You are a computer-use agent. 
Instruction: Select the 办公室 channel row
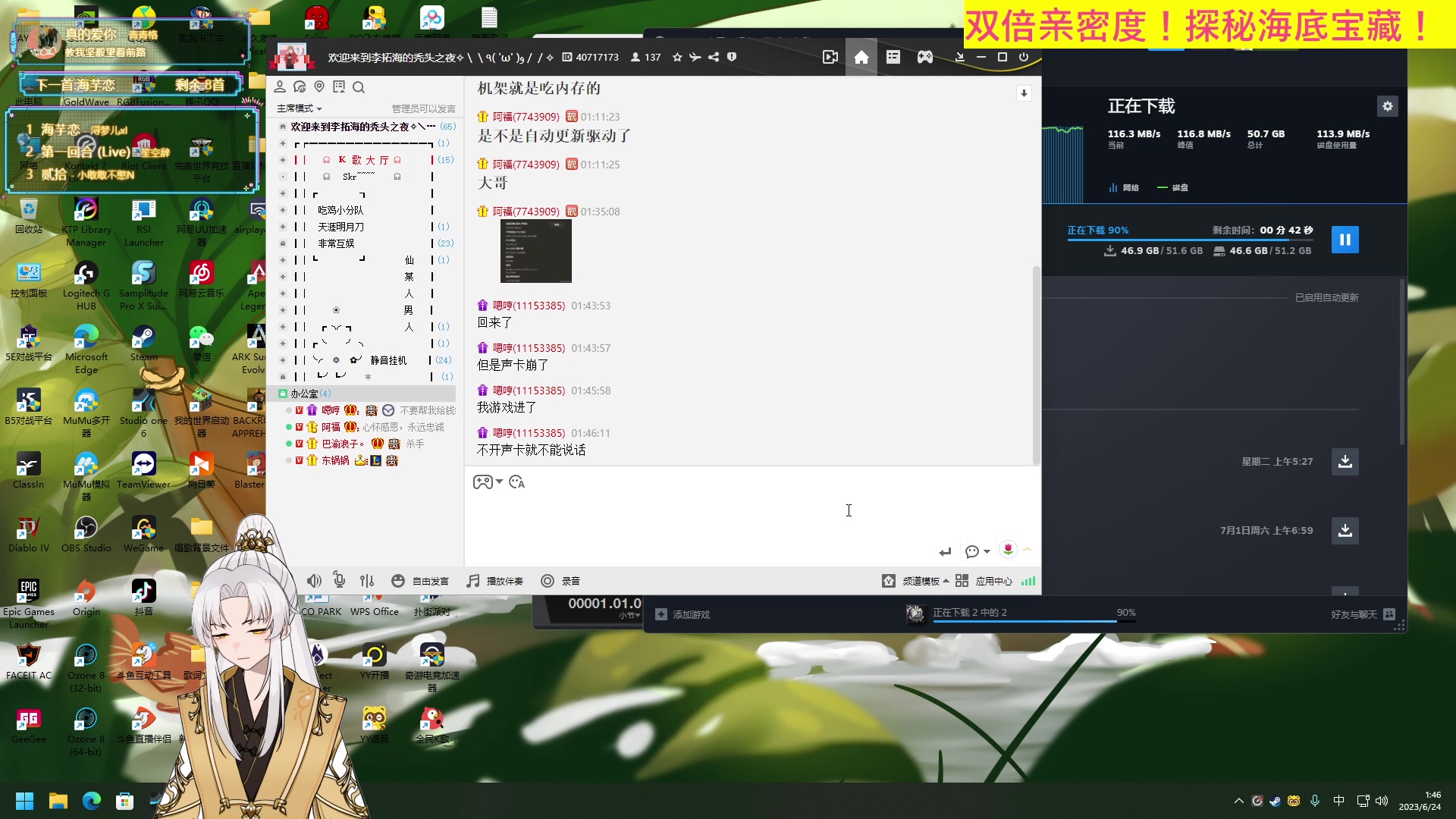click(x=366, y=394)
